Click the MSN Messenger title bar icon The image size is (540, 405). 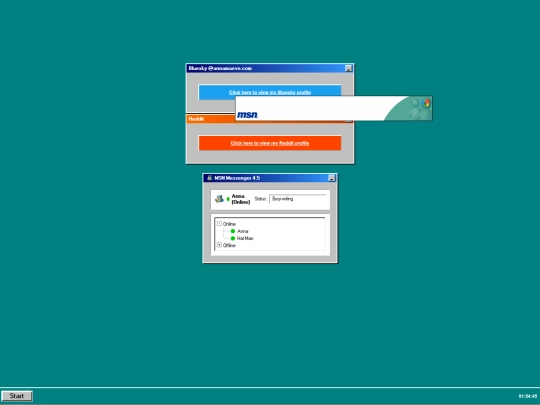click(209, 178)
